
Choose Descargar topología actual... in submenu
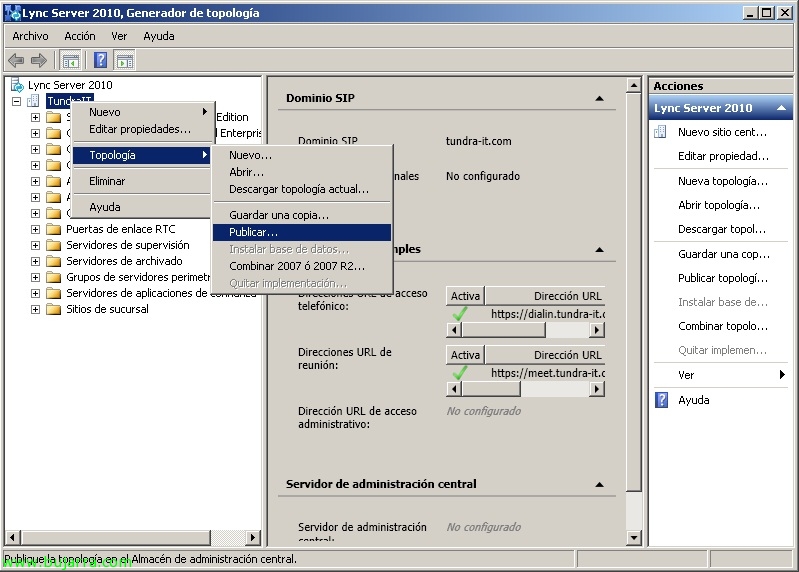pyautogui.click(x=302, y=189)
